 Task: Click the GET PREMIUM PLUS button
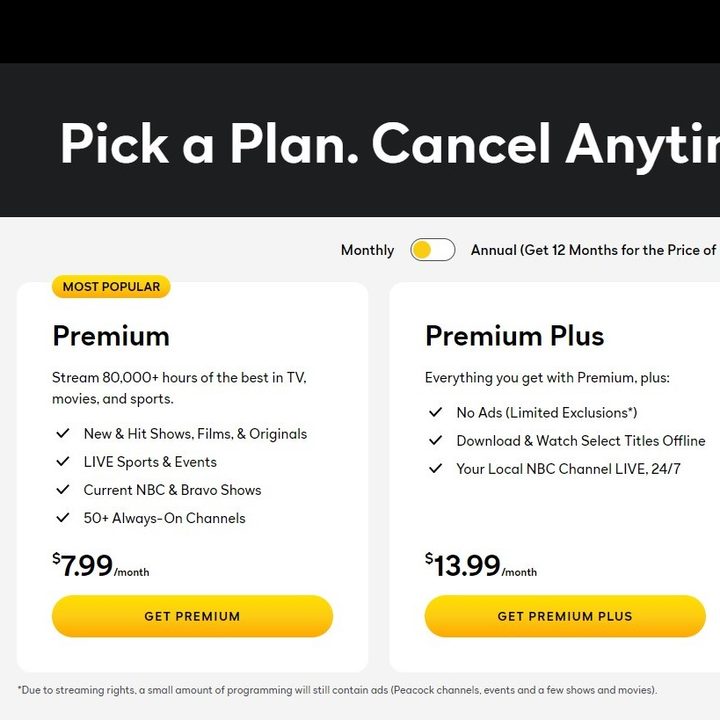(x=565, y=616)
